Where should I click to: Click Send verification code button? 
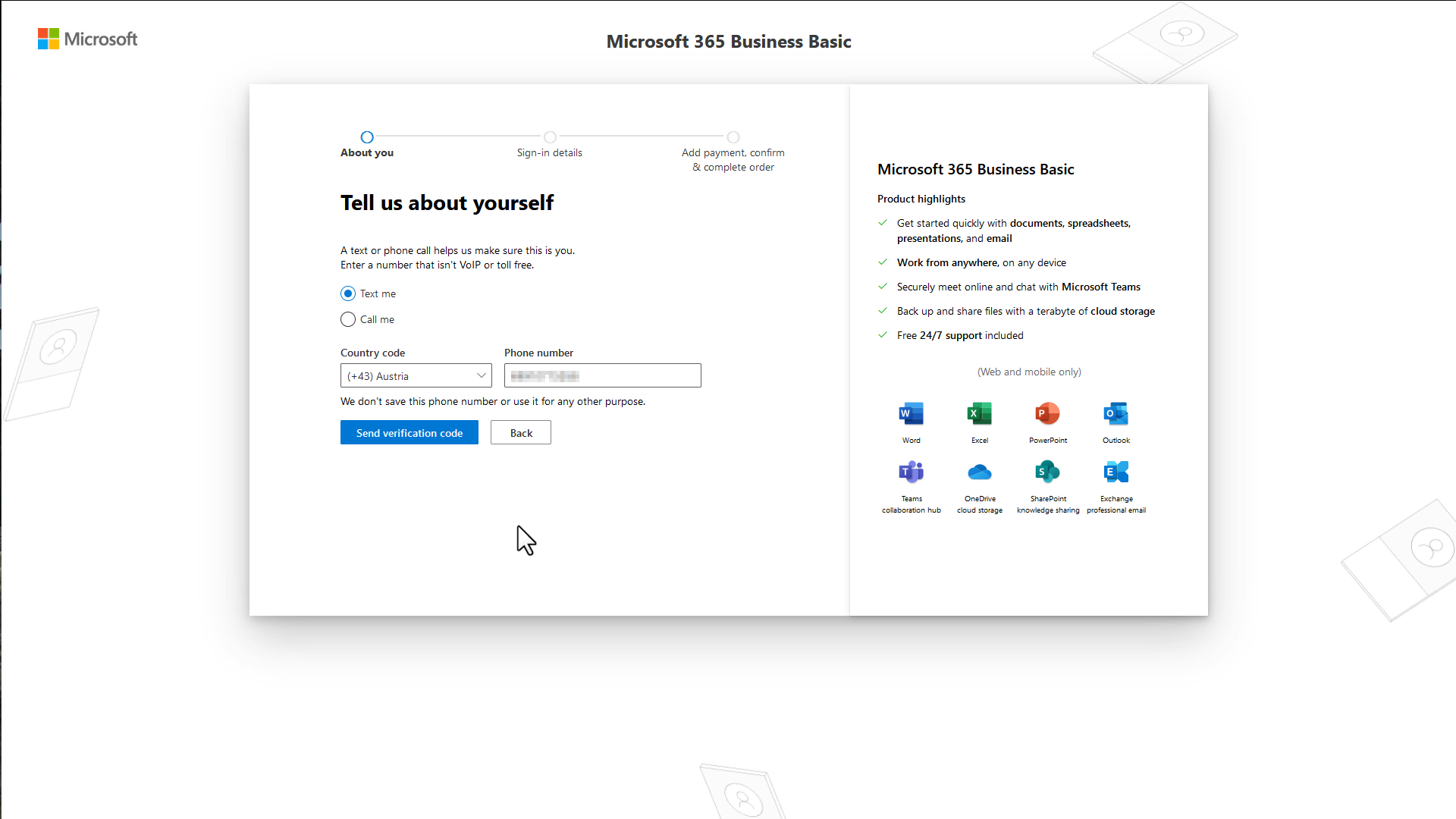[409, 432]
